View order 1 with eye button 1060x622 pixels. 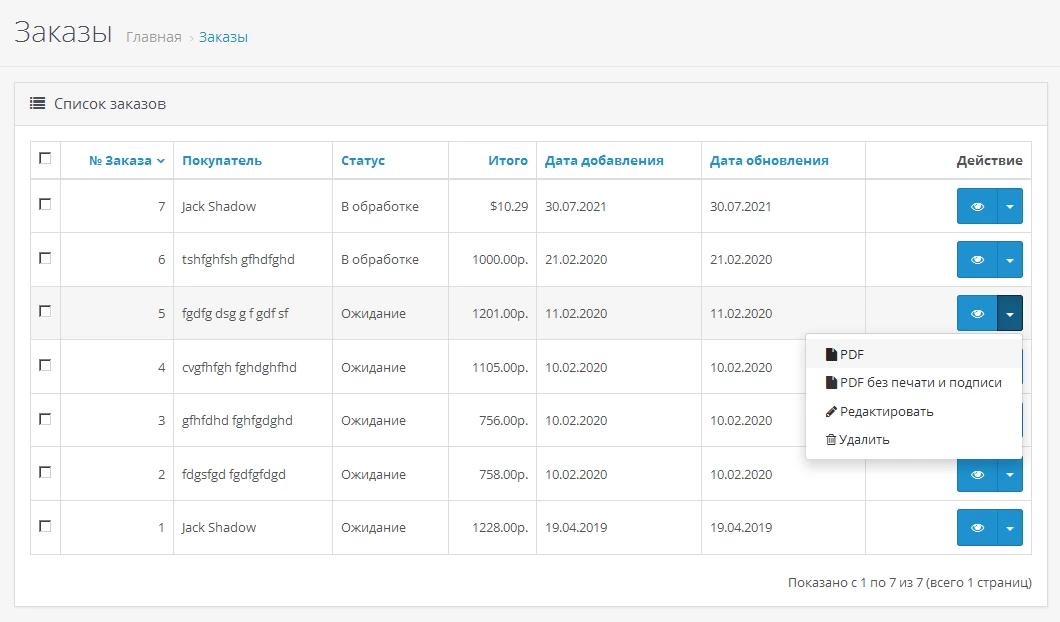coord(977,528)
